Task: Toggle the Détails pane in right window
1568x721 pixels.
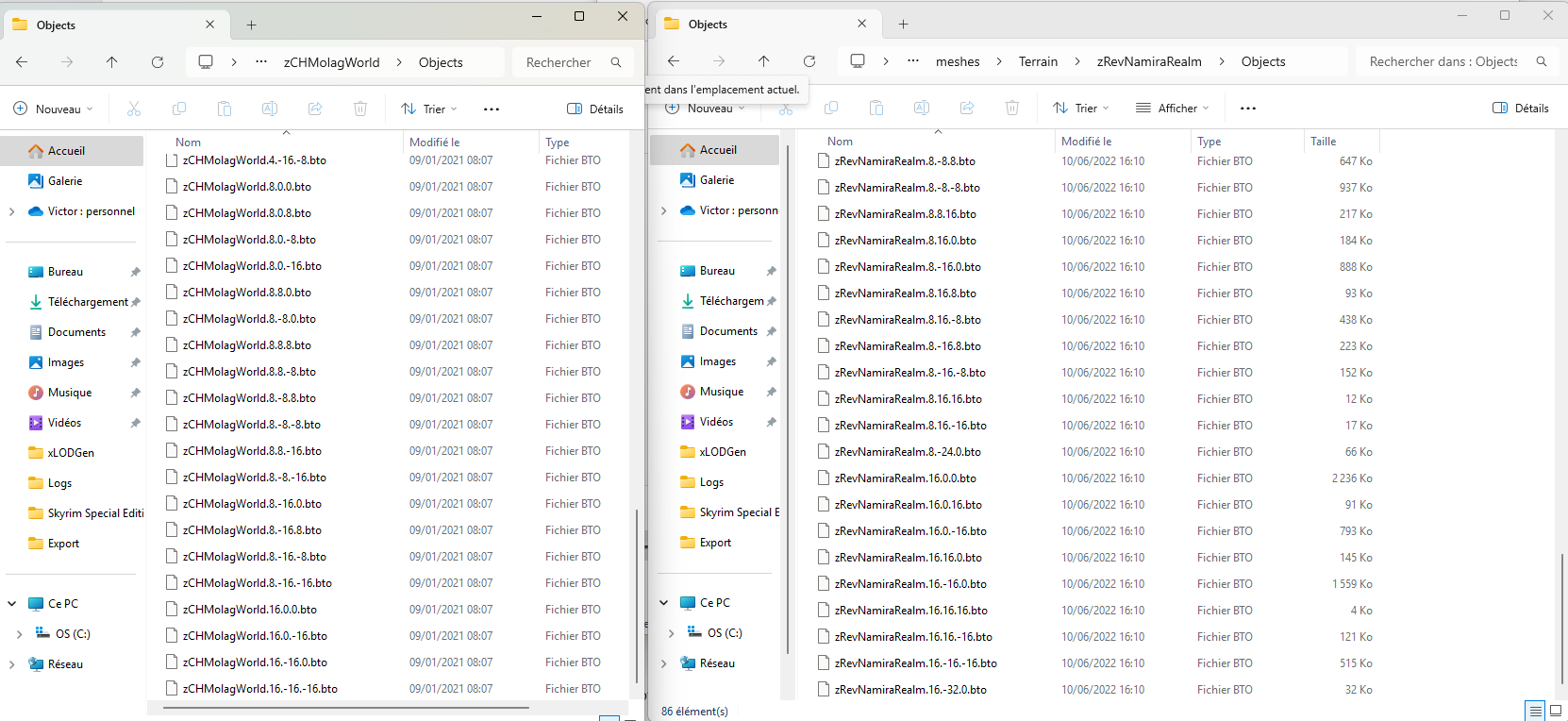Action: (x=1521, y=109)
